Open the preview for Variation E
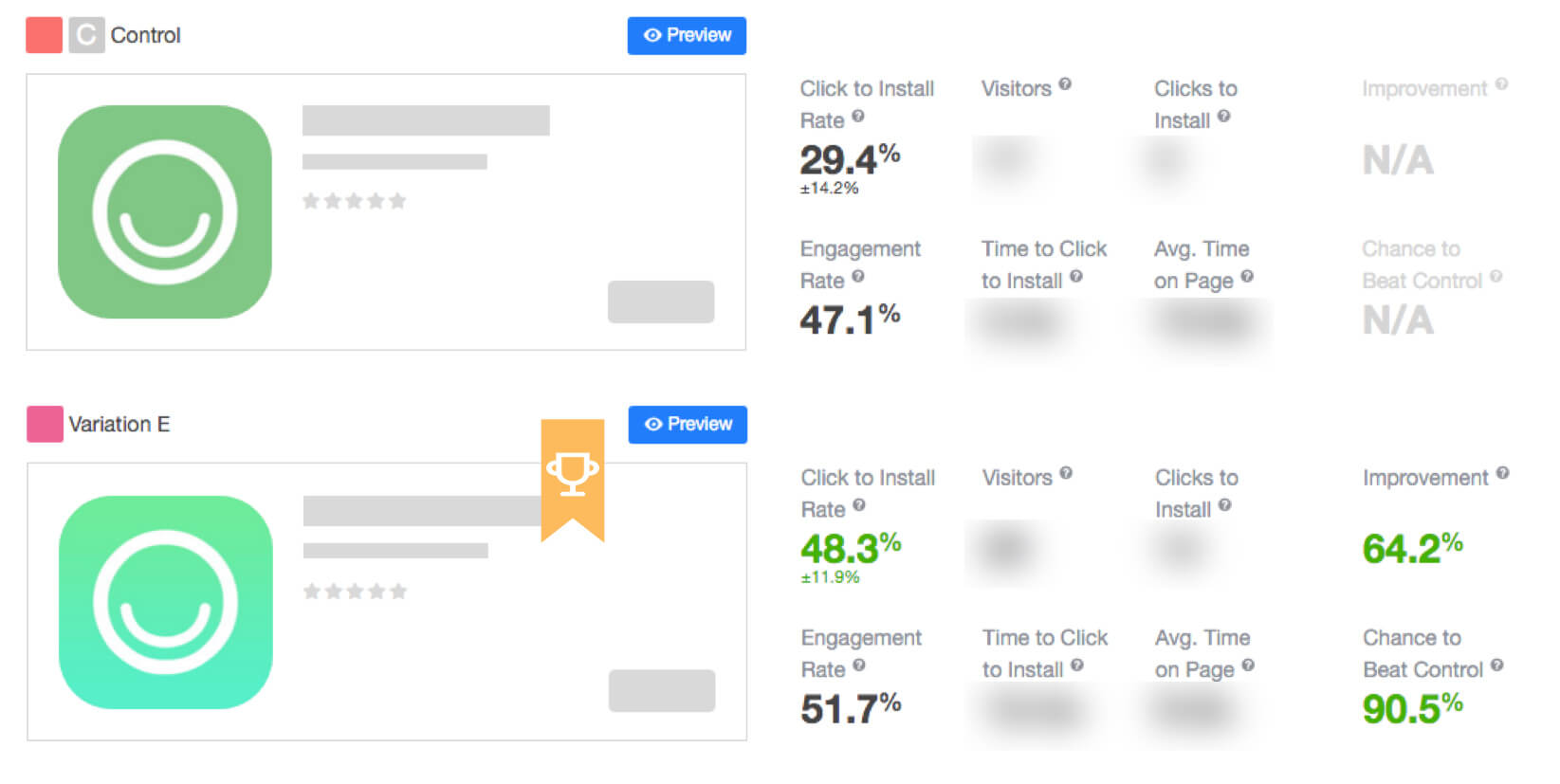Image resolution: width=1560 pixels, height=784 pixels. (687, 425)
